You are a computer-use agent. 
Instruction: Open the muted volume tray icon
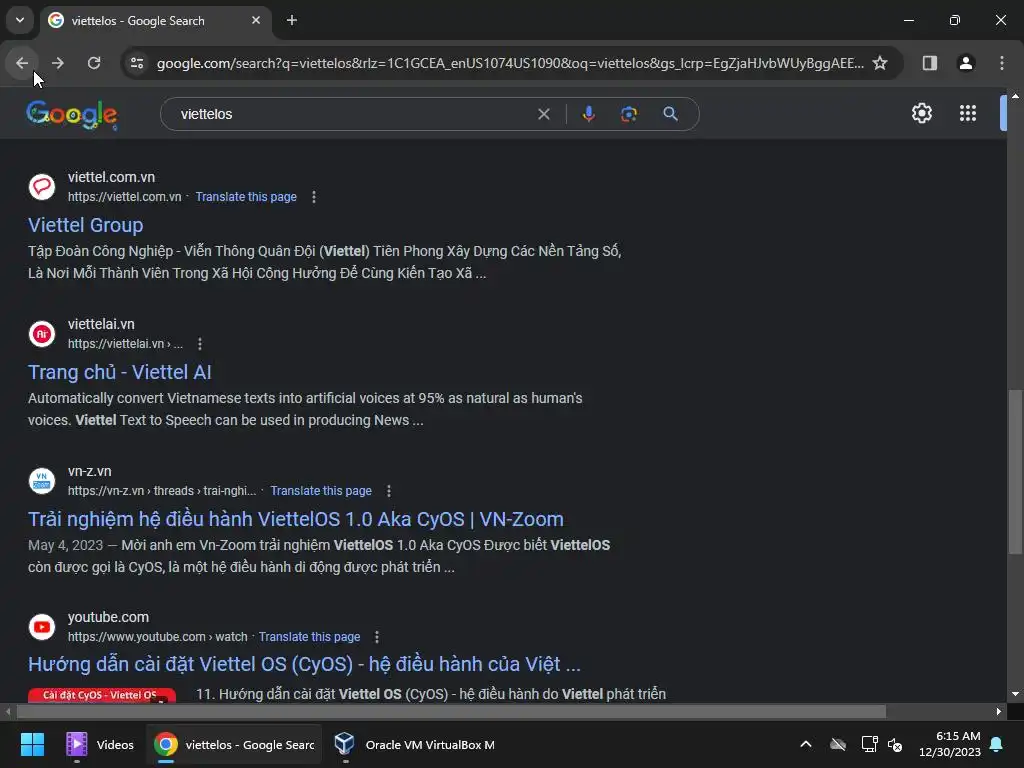(895, 744)
